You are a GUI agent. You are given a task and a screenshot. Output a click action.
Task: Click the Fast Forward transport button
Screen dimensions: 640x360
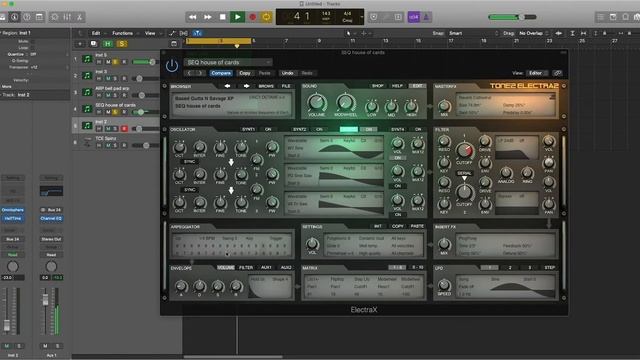207,17
